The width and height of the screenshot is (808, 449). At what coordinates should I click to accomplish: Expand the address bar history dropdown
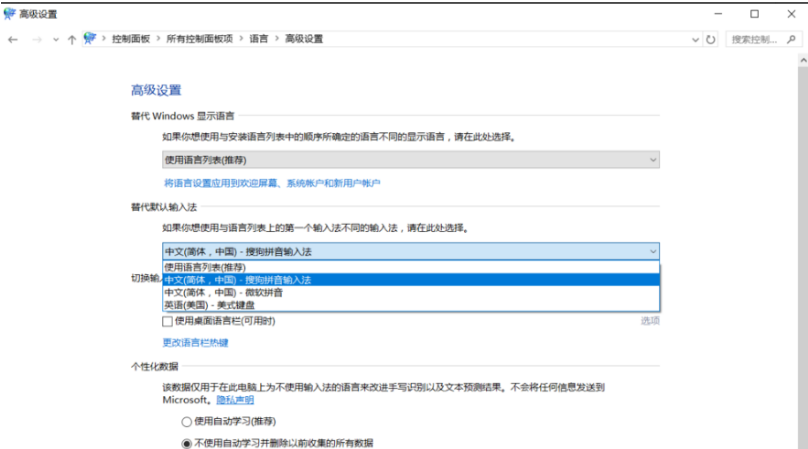[695, 39]
